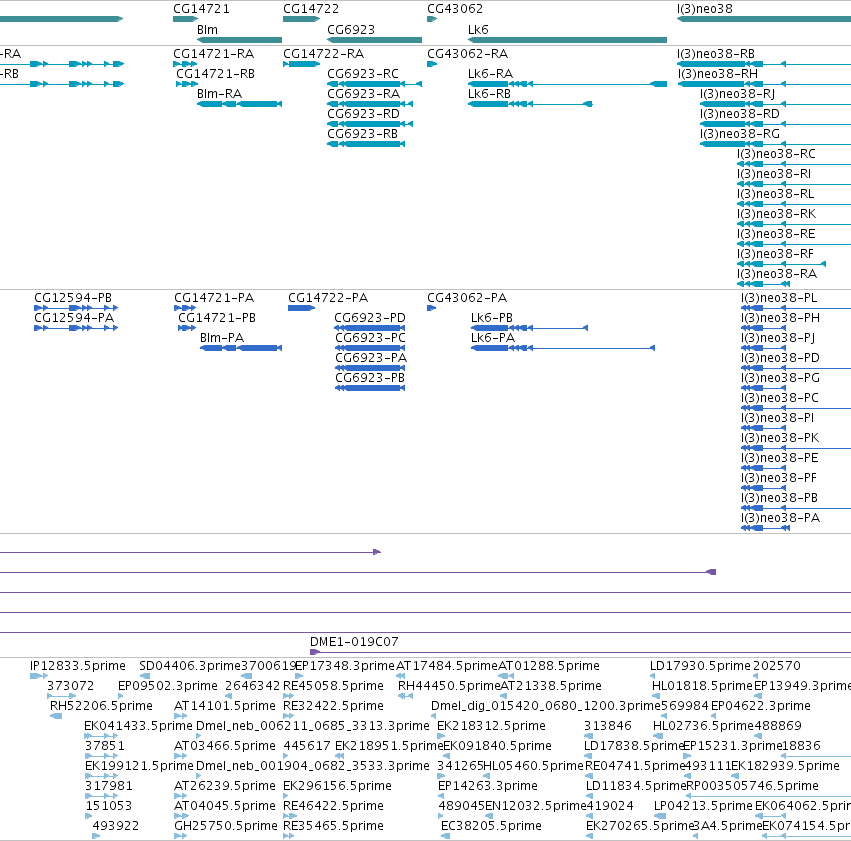Select the Blm-PA protein
This screenshot has height=841, width=851.
[x=221, y=338]
